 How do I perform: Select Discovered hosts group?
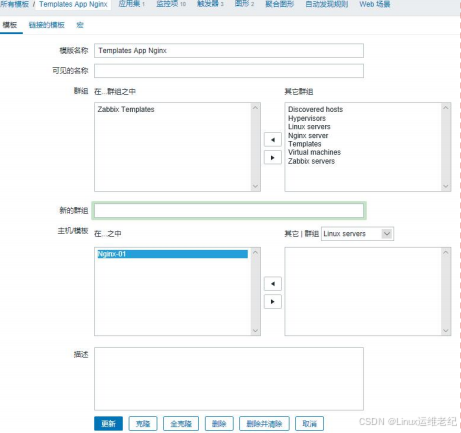(315, 109)
